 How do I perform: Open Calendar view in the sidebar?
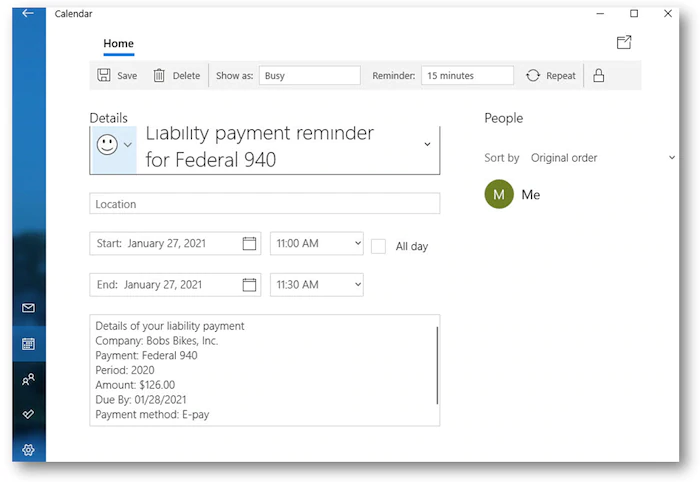[x=28, y=344]
